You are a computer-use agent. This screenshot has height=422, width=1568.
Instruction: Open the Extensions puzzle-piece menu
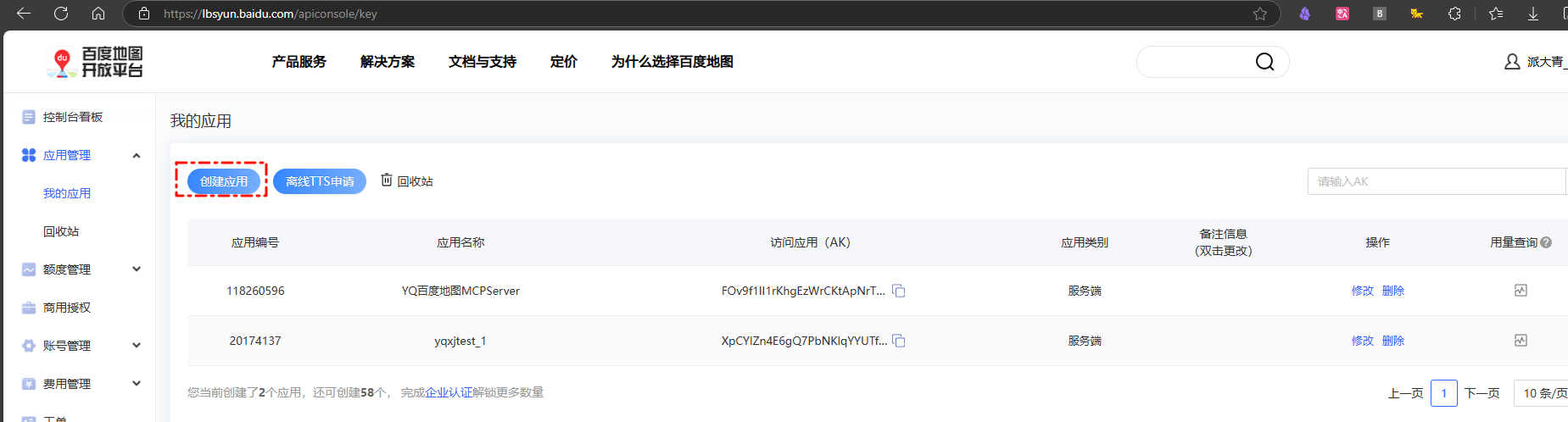point(1454,14)
